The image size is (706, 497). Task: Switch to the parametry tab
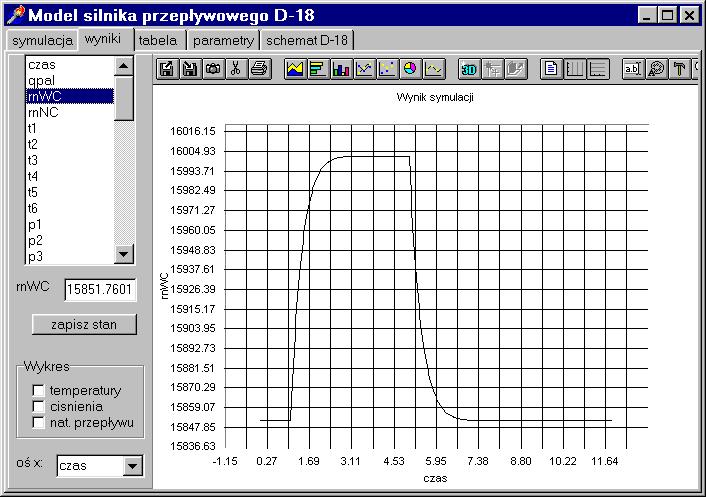pyautogui.click(x=223, y=41)
